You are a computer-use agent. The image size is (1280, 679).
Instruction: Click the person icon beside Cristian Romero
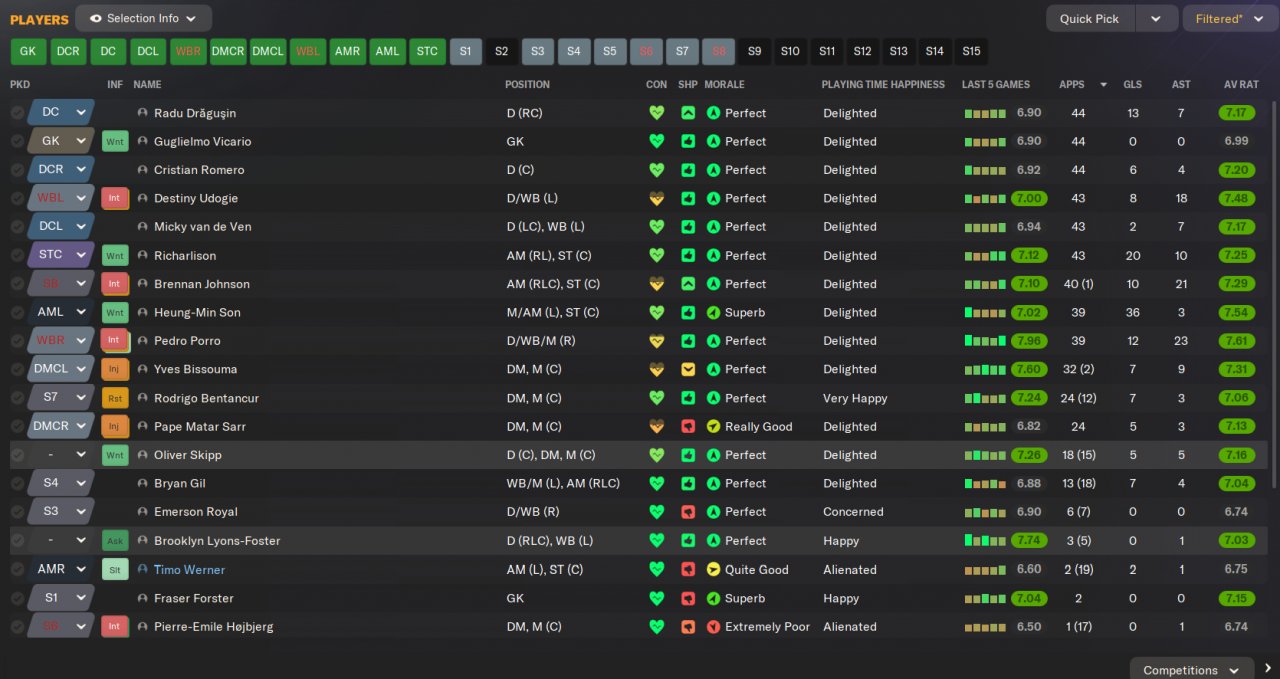(143, 170)
